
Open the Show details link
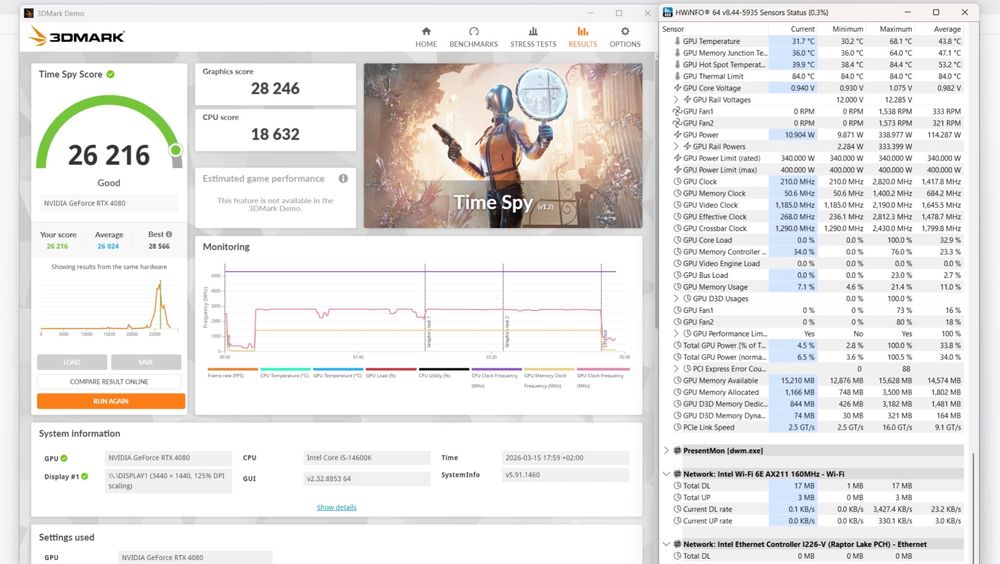click(337, 507)
